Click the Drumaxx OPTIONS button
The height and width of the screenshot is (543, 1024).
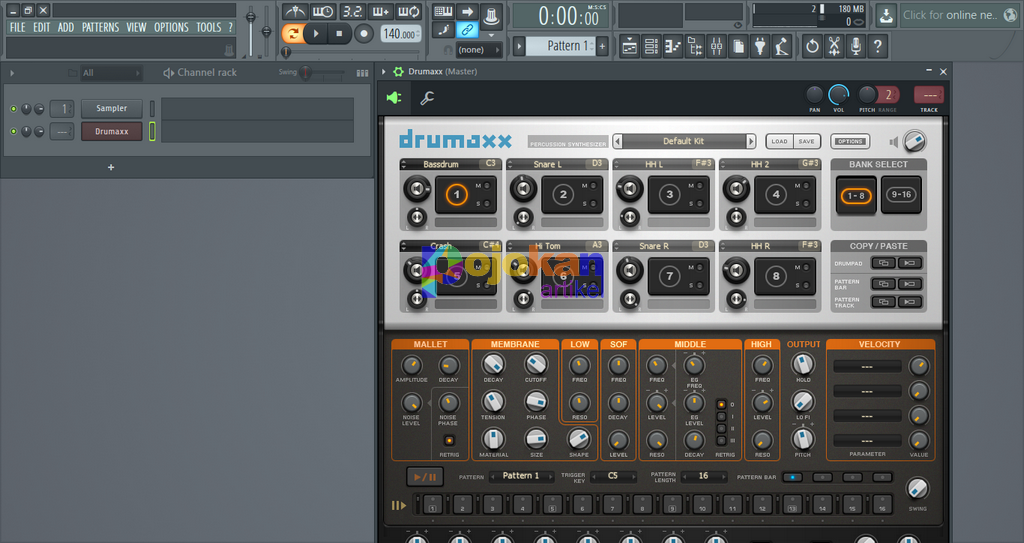pyautogui.click(x=850, y=141)
